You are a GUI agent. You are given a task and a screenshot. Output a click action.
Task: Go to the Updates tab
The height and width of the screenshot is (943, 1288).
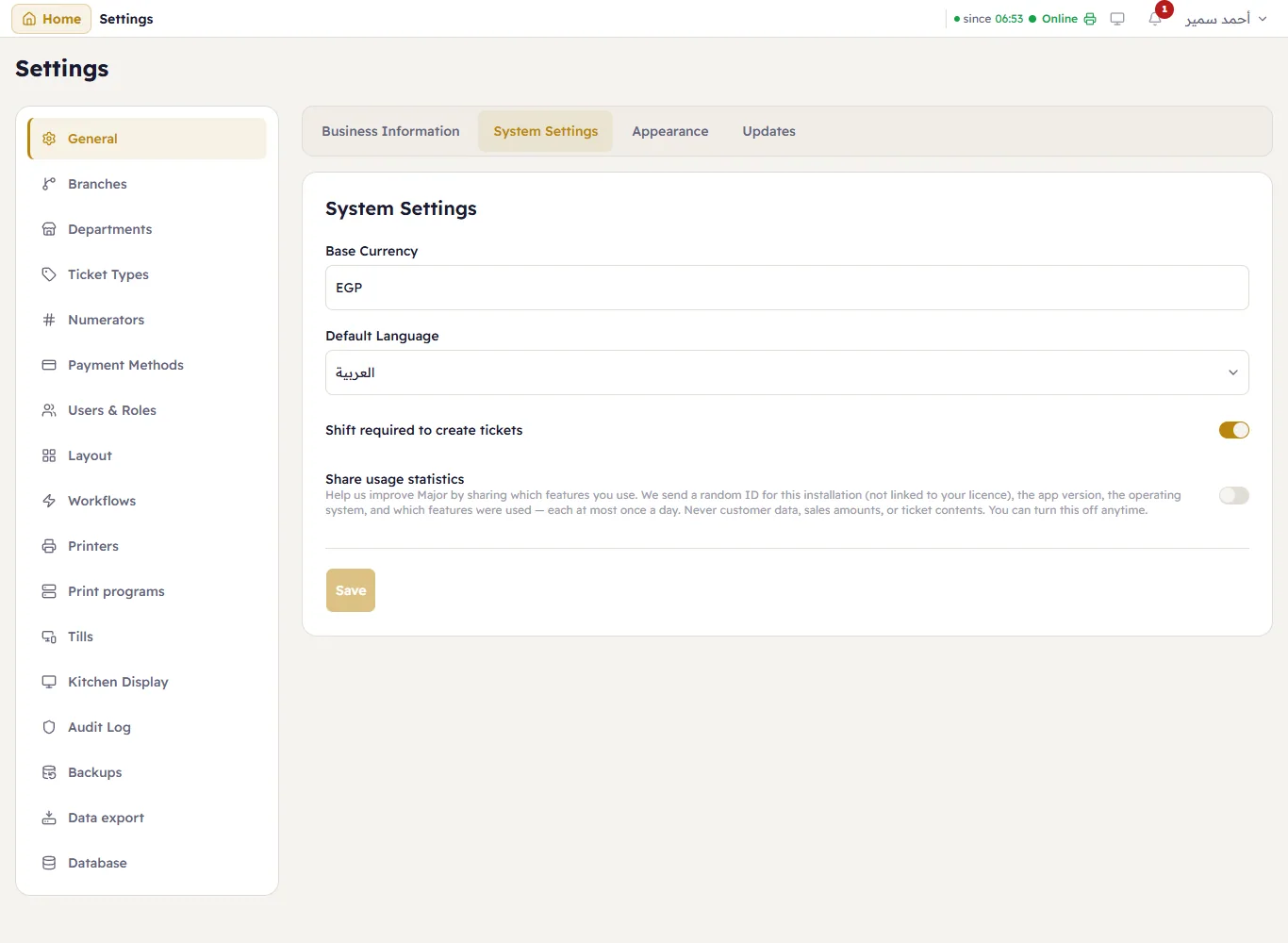tap(769, 131)
